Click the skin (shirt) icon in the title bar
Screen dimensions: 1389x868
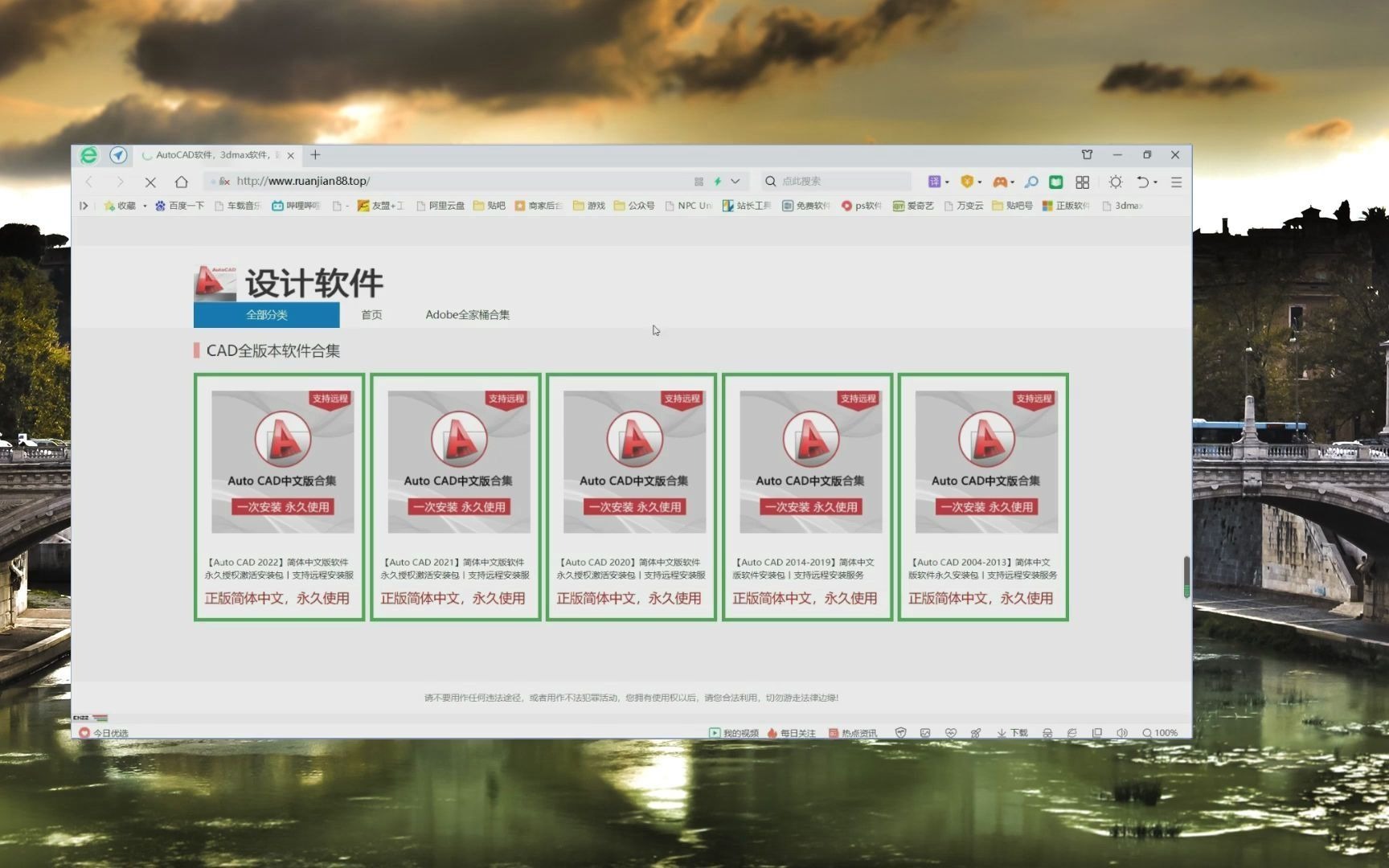click(1087, 154)
